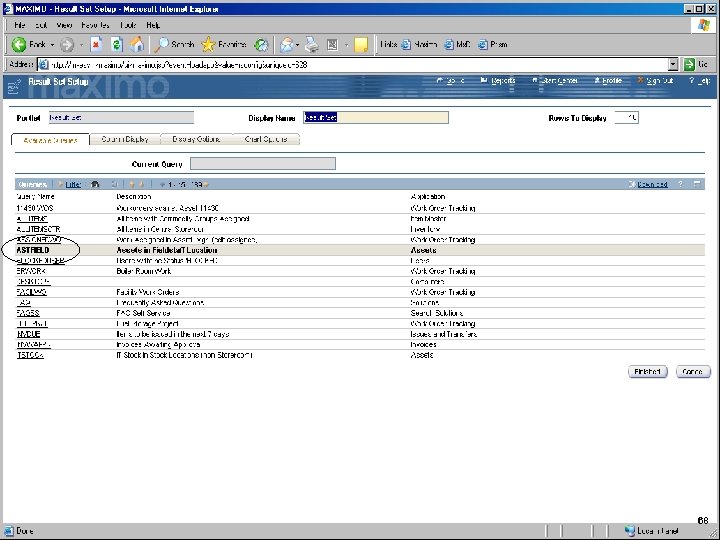Open the View menu
Image resolution: width=720 pixels, height=540 pixels.
64,25
